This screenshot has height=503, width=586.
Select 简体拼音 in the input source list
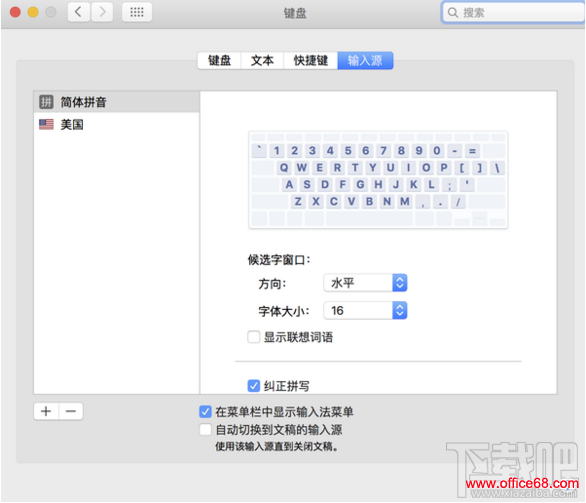coord(117,102)
